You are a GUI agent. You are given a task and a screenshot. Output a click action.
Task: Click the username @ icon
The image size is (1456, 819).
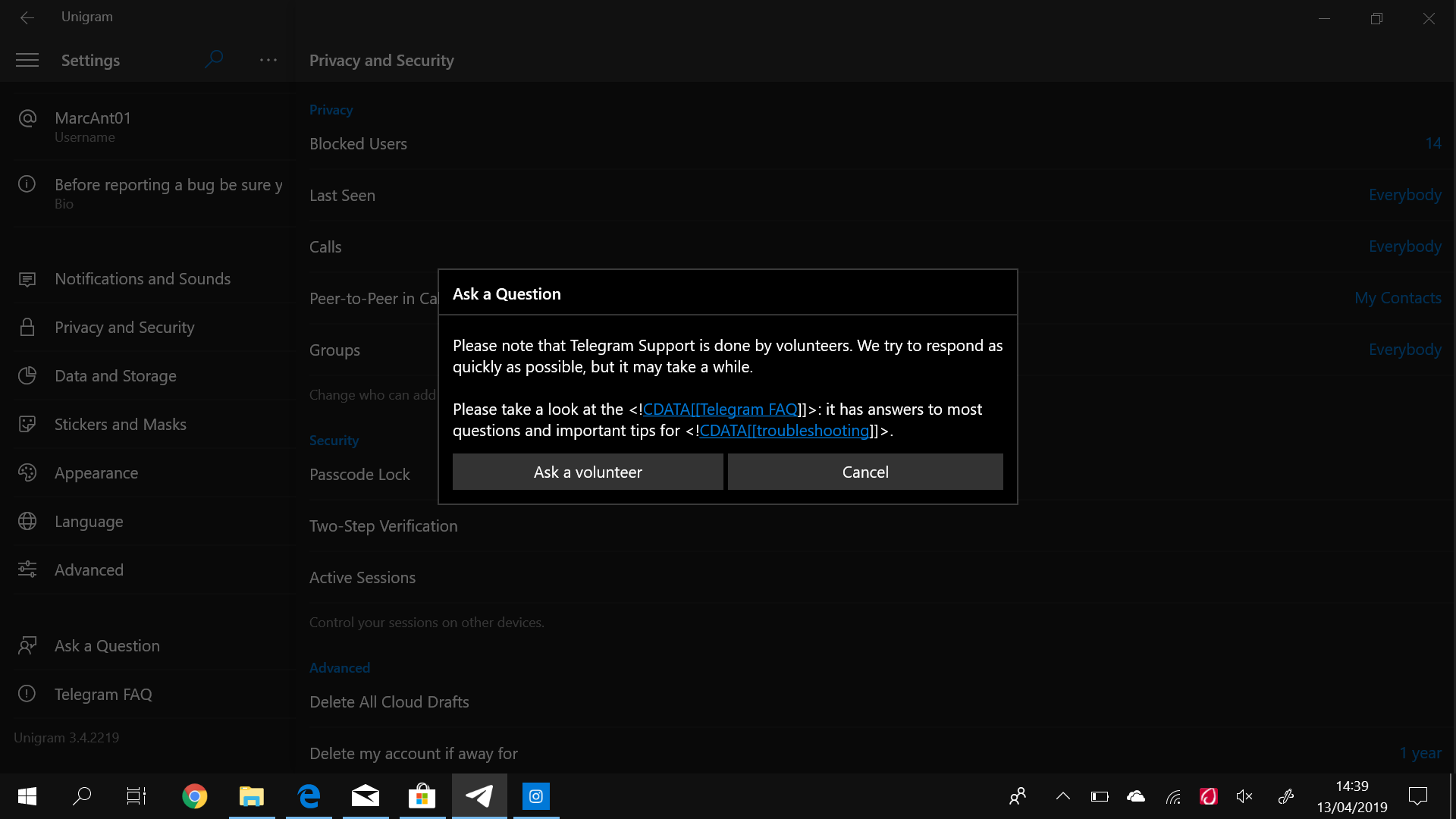(27, 118)
